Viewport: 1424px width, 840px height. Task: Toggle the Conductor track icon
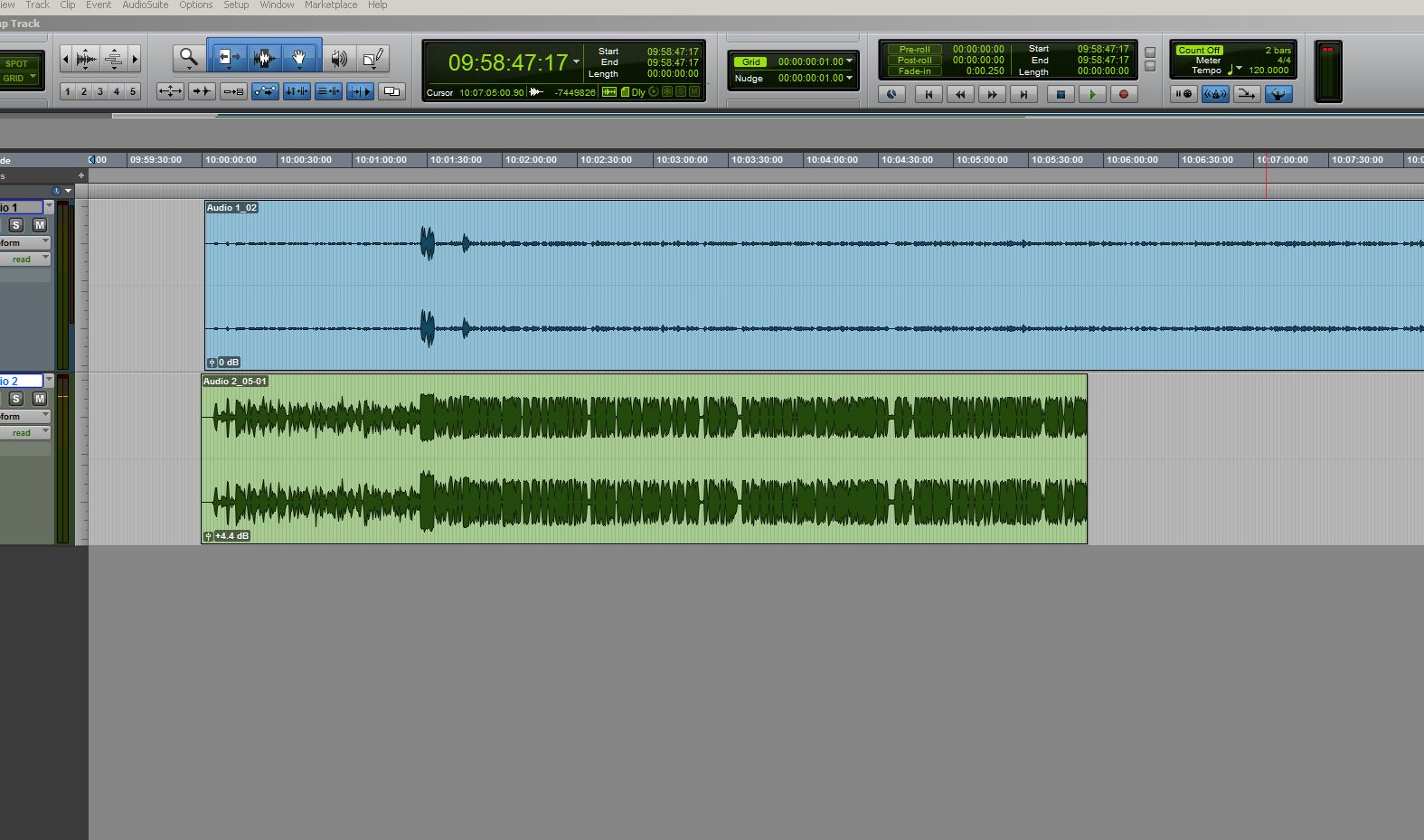coord(1278,94)
